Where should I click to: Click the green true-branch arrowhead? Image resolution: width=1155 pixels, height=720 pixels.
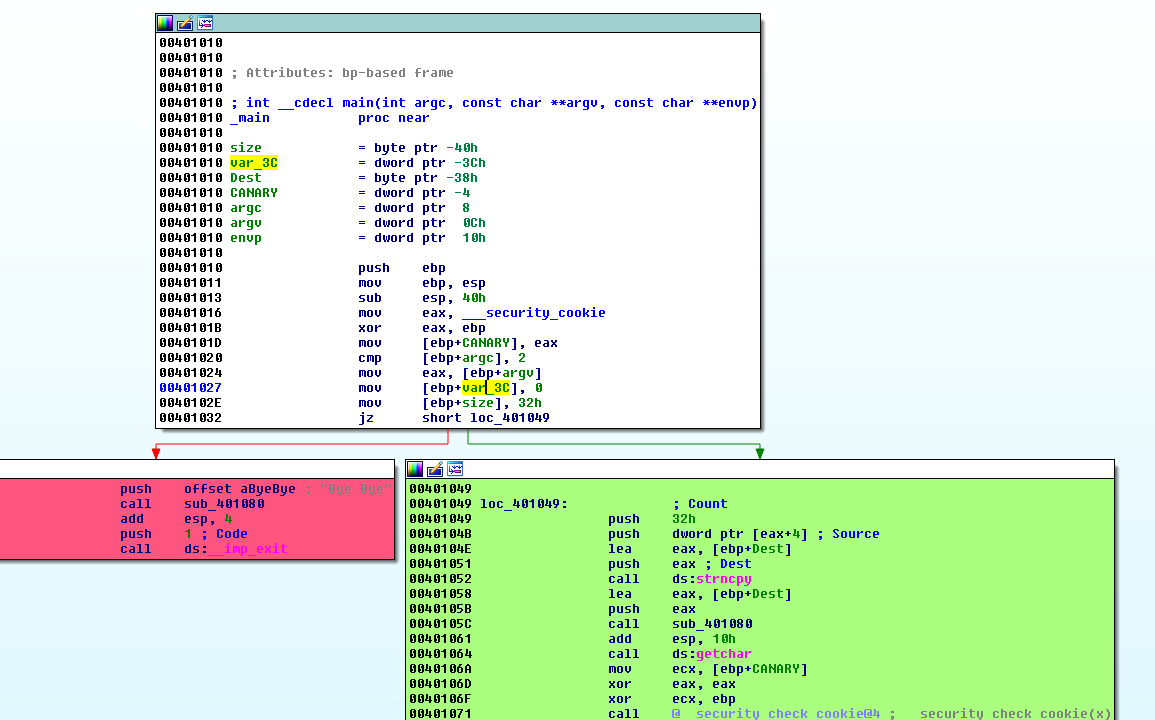[x=760, y=453]
